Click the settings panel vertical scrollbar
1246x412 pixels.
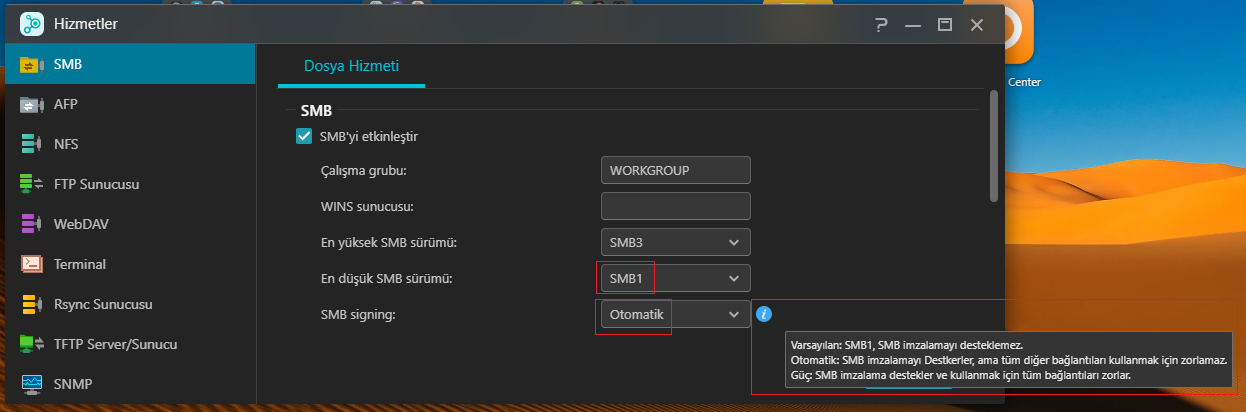(x=993, y=147)
